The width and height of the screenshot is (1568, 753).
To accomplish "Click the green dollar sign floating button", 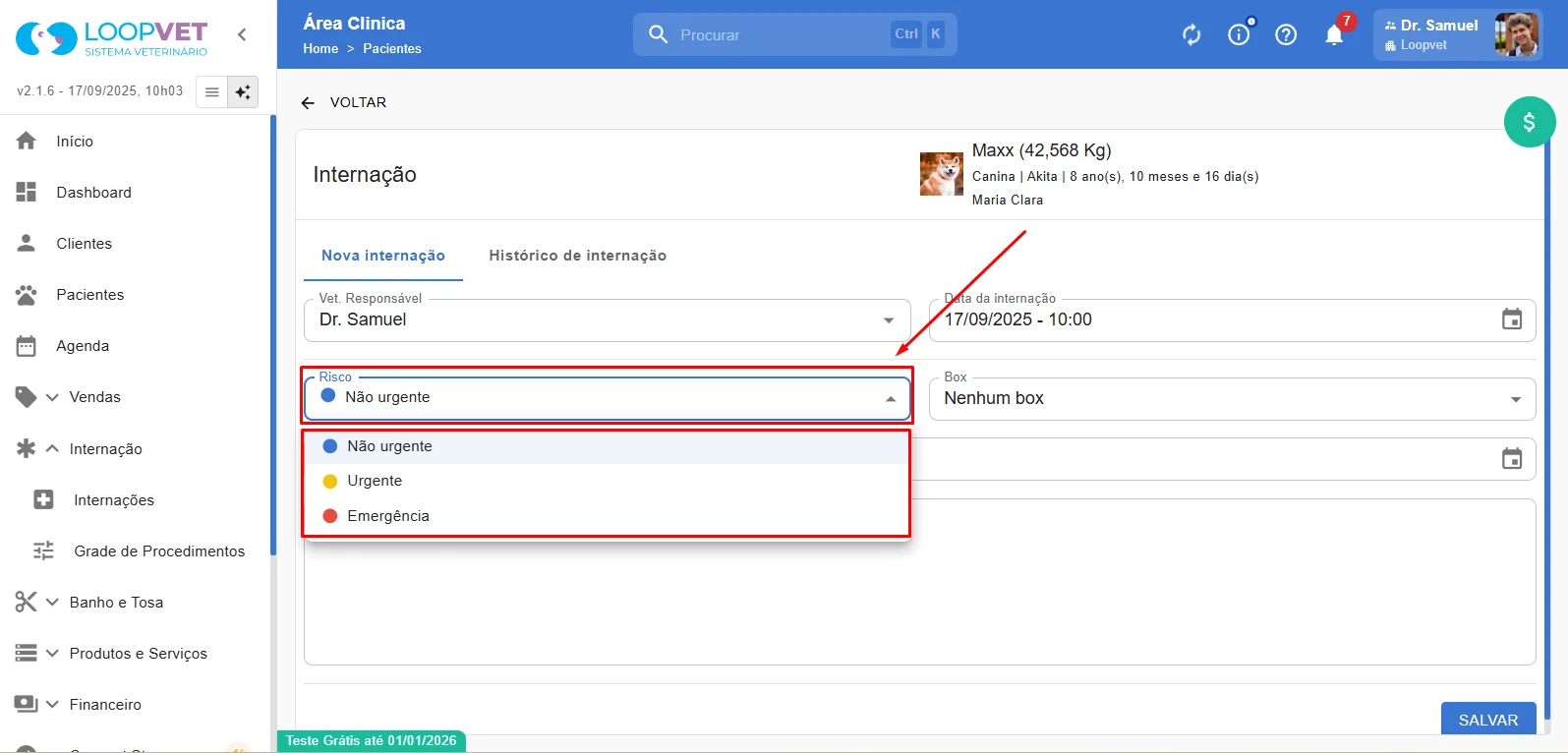I will pos(1530,122).
